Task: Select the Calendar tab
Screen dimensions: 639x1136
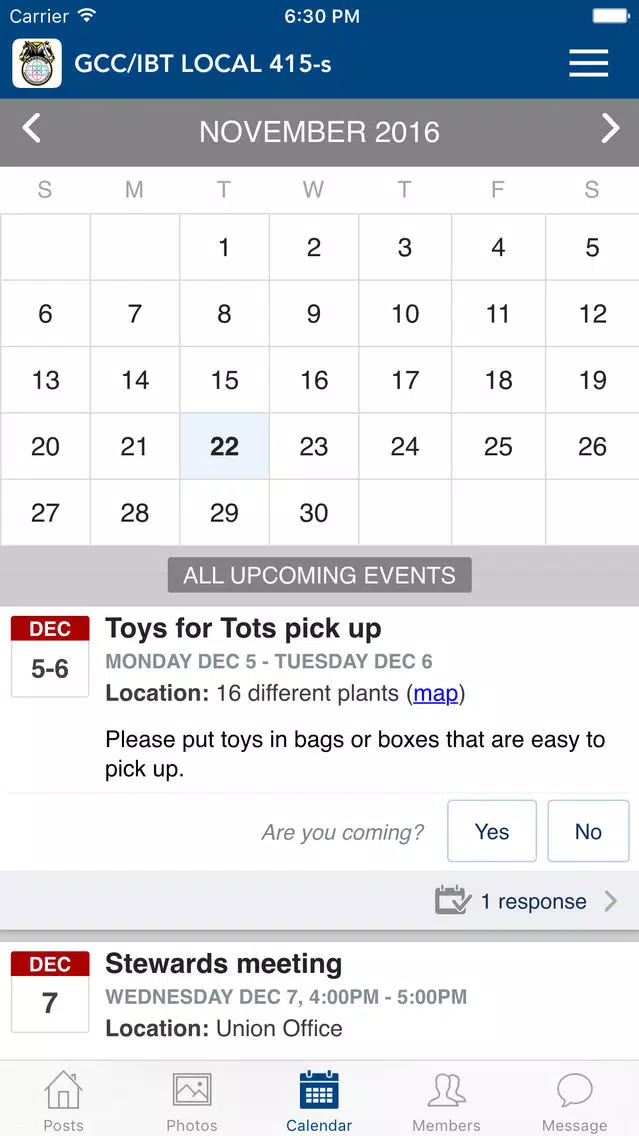Action: pyautogui.click(x=320, y=1100)
